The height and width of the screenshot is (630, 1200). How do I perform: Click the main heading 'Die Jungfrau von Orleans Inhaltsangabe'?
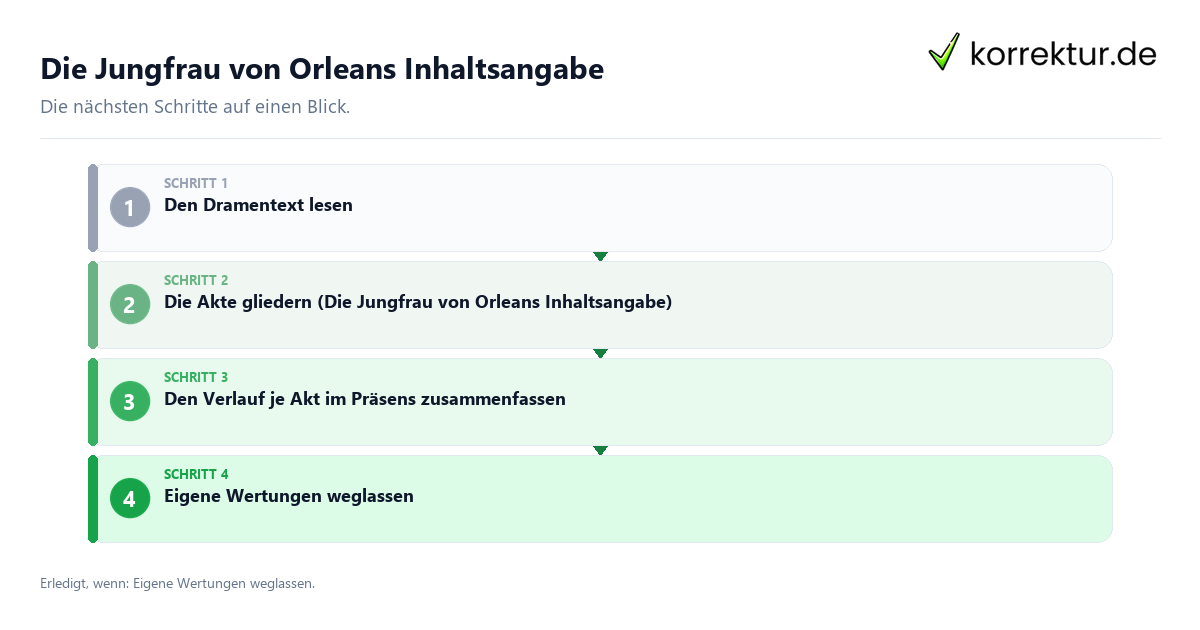click(x=322, y=69)
